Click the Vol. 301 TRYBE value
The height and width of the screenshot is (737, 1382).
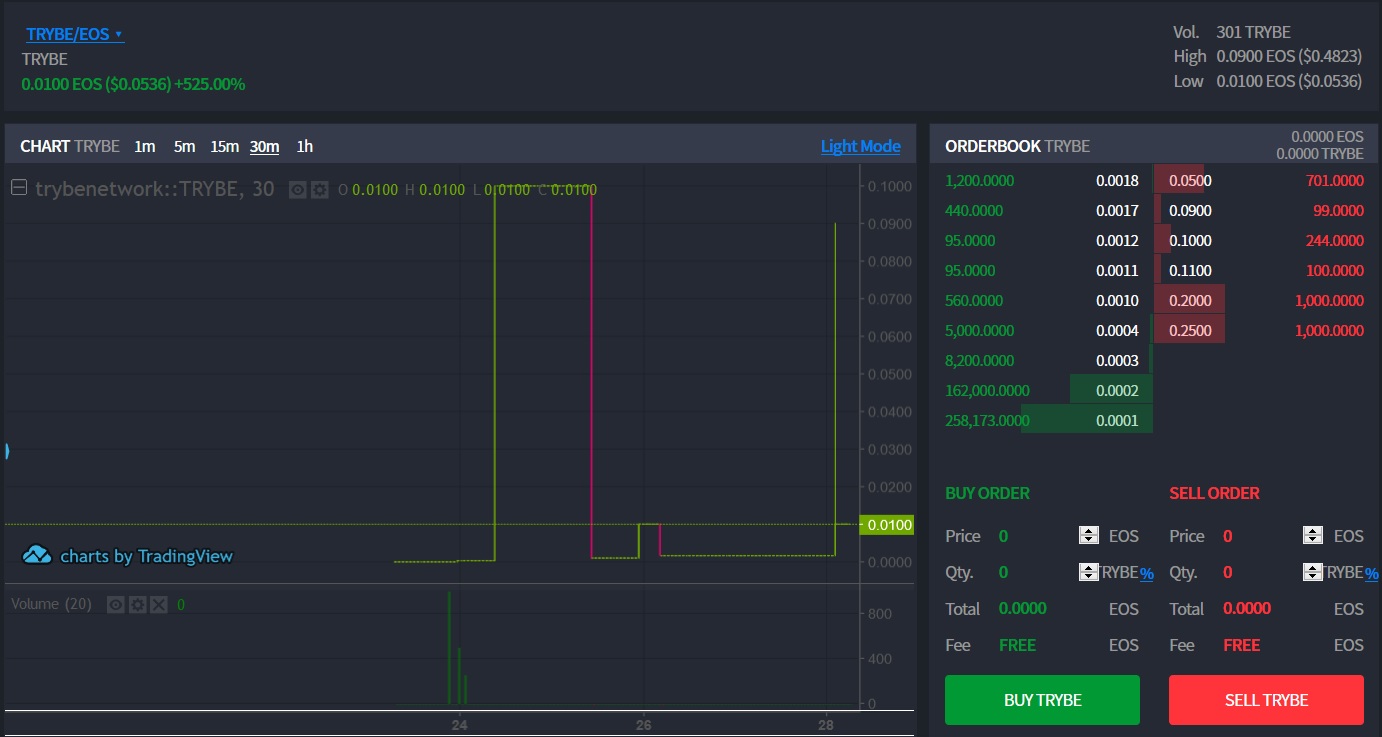1253,32
